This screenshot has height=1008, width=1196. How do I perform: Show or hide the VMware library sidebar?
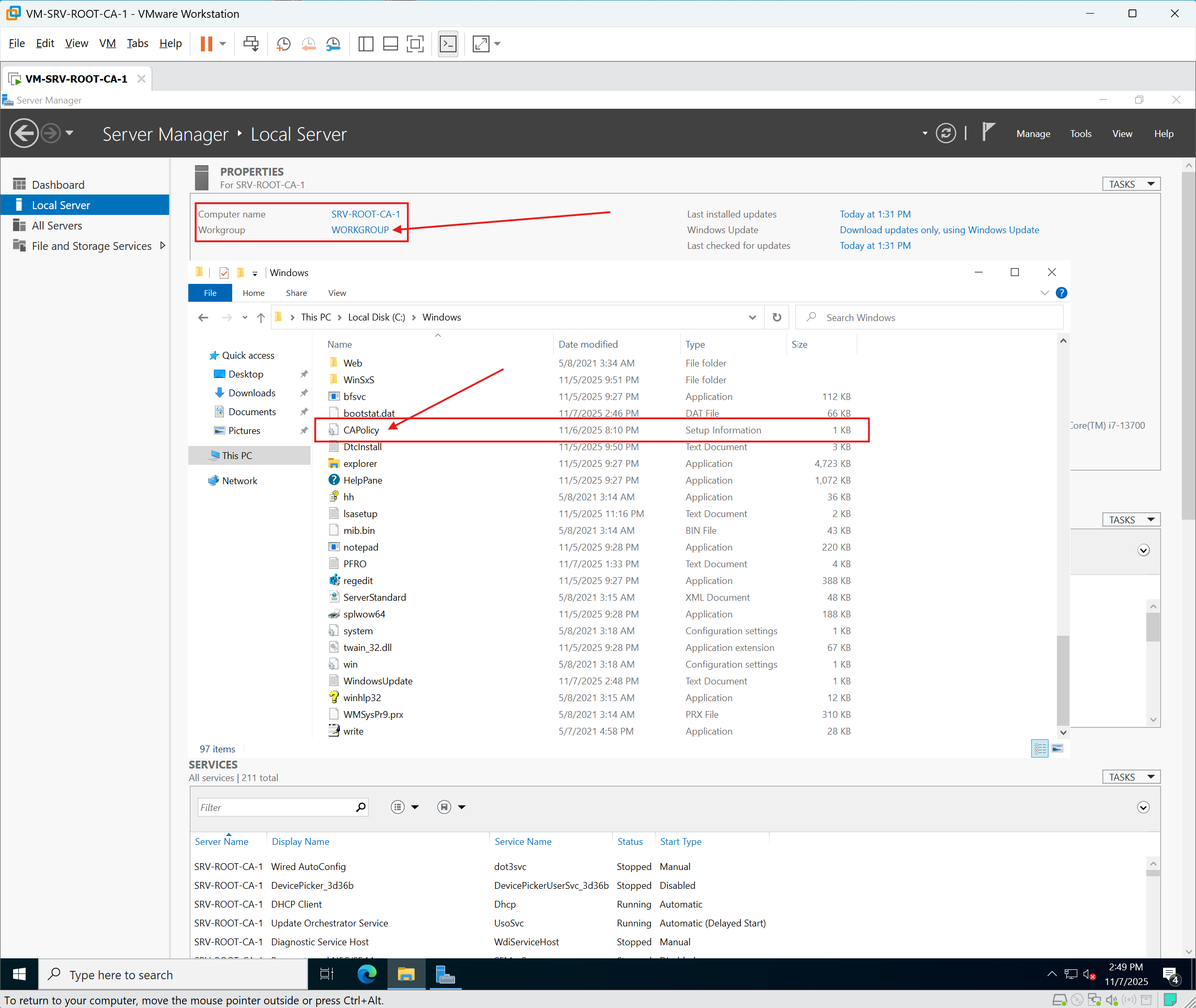tap(366, 43)
